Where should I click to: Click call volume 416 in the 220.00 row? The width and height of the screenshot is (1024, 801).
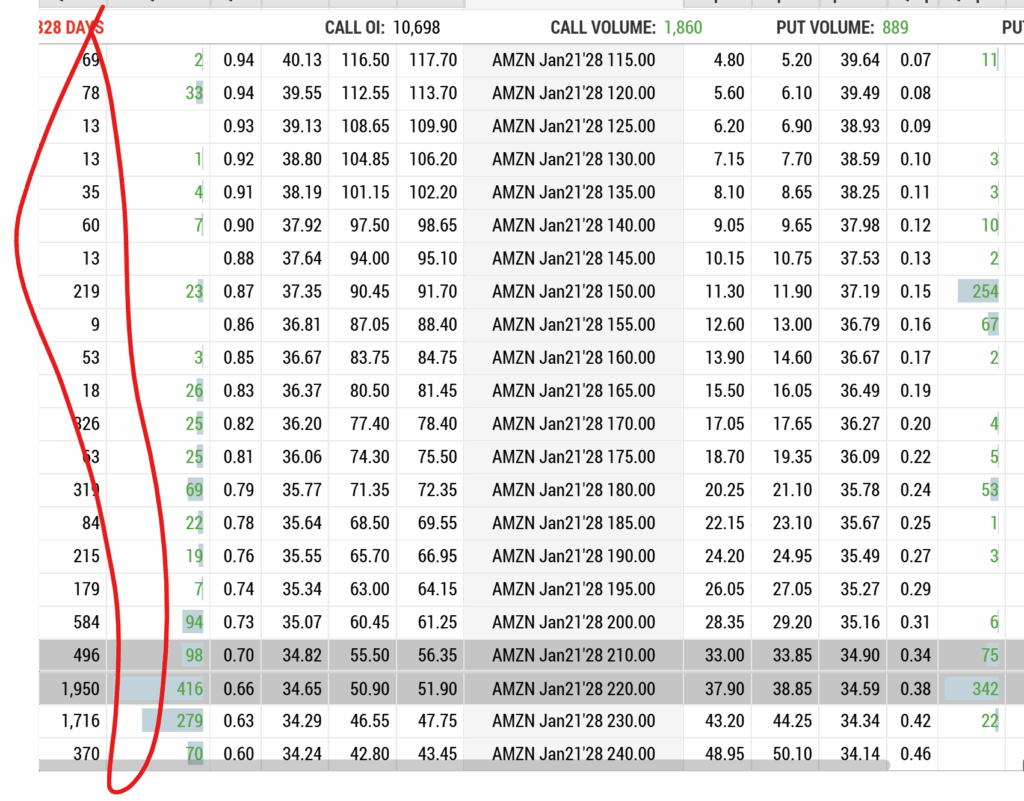click(189, 689)
